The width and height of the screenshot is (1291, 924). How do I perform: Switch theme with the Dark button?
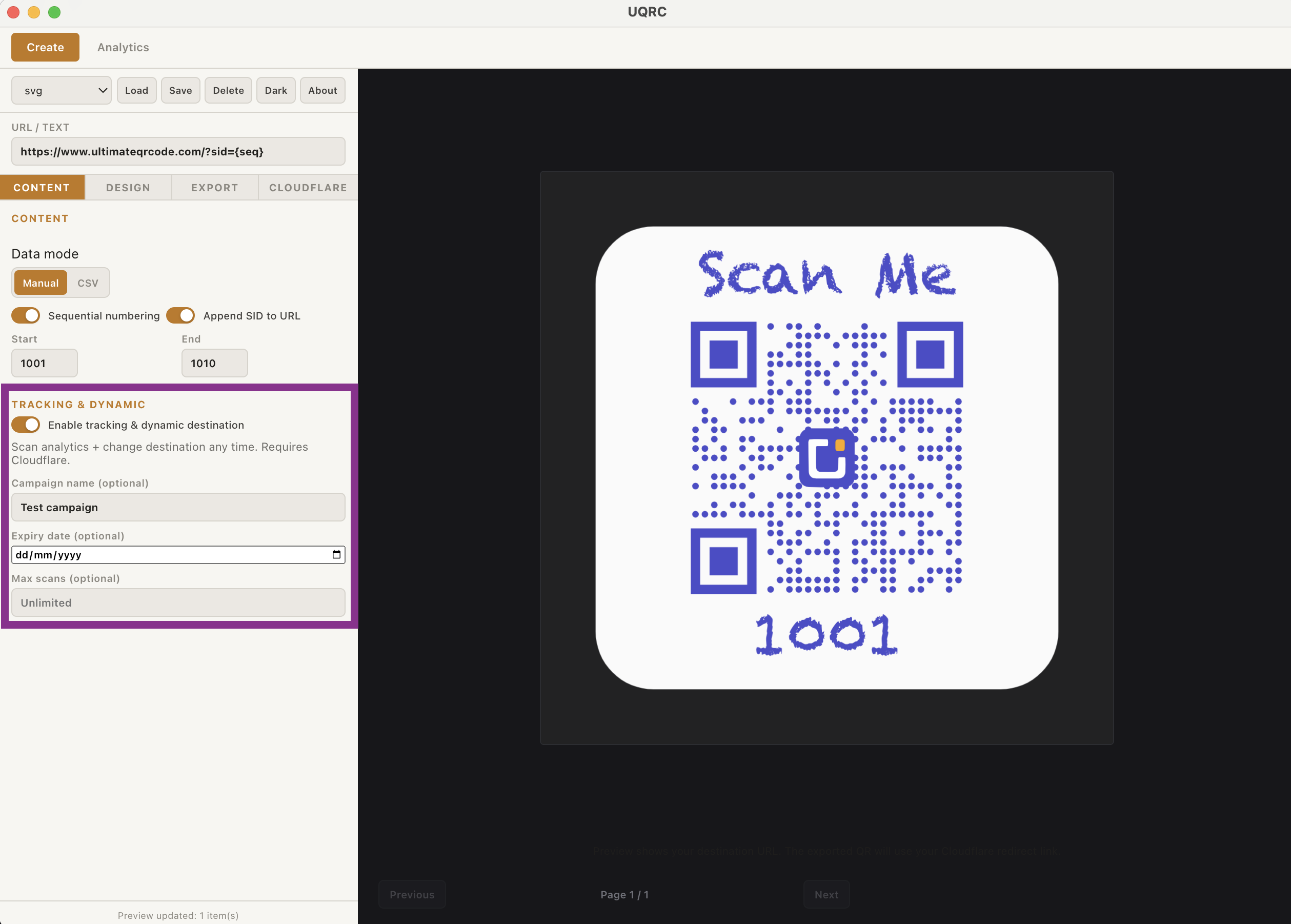(276, 90)
